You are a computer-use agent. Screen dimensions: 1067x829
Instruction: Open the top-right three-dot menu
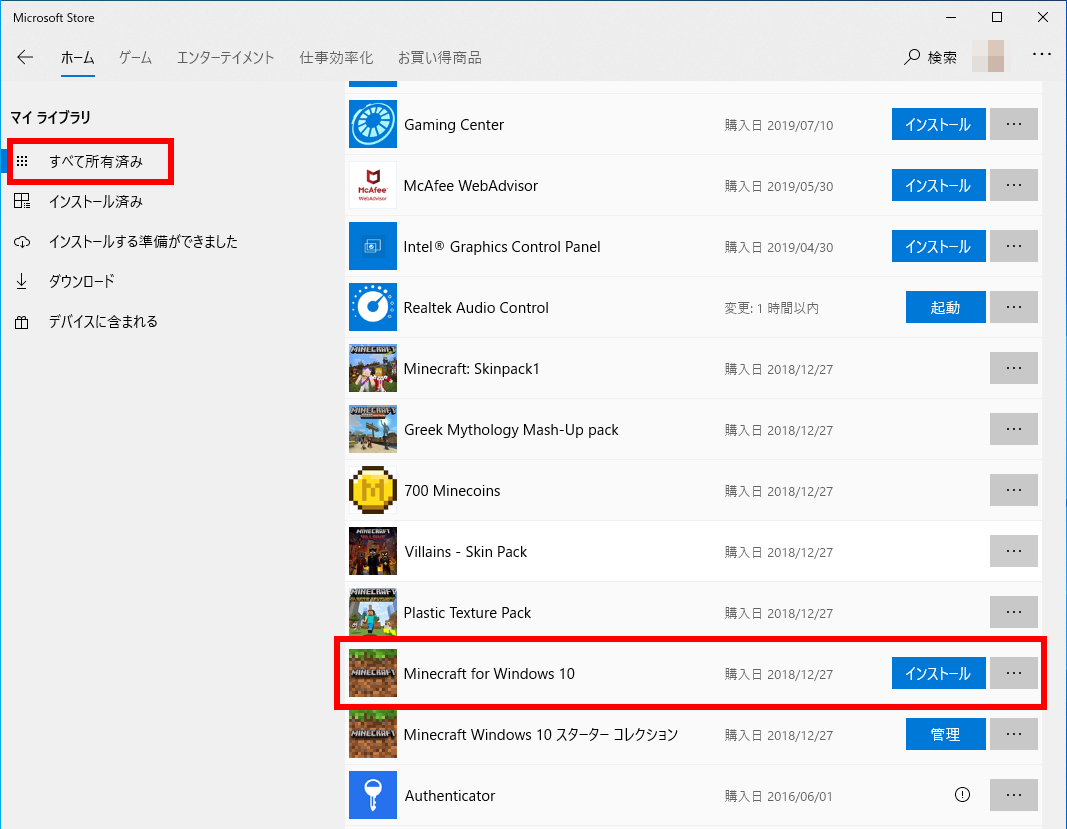coord(1042,54)
